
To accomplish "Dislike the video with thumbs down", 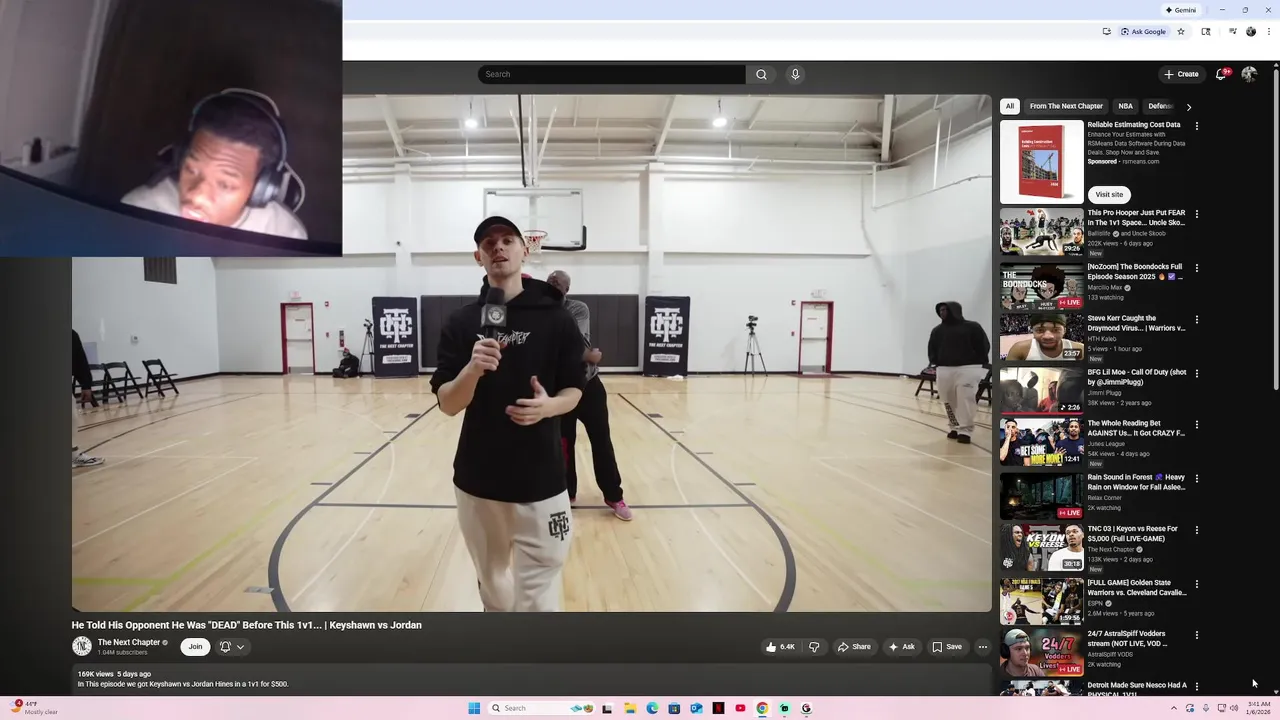I will [x=814, y=647].
